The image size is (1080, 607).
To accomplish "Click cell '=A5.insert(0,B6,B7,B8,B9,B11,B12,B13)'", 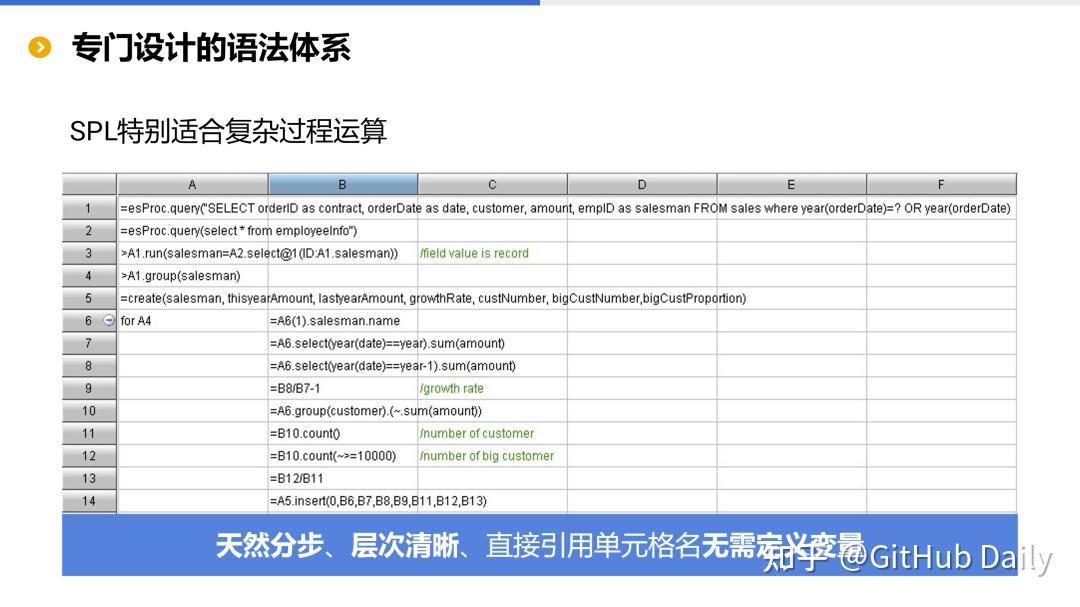I will (378, 501).
